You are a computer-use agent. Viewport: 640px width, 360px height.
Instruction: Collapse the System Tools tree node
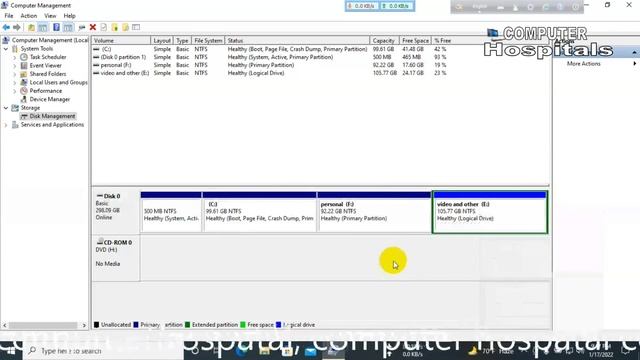pos(6,49)
